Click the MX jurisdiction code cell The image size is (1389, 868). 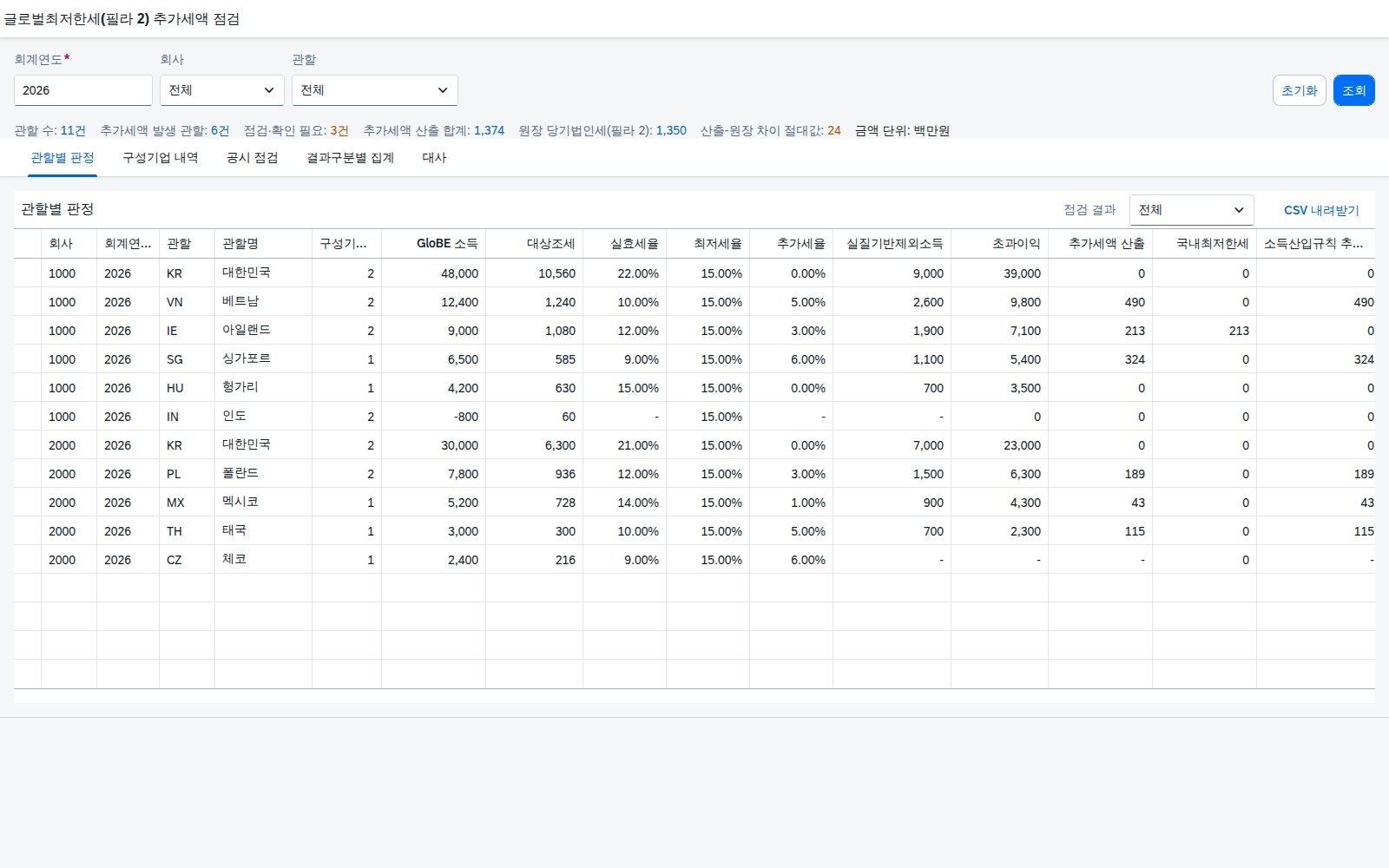[188, 503]
